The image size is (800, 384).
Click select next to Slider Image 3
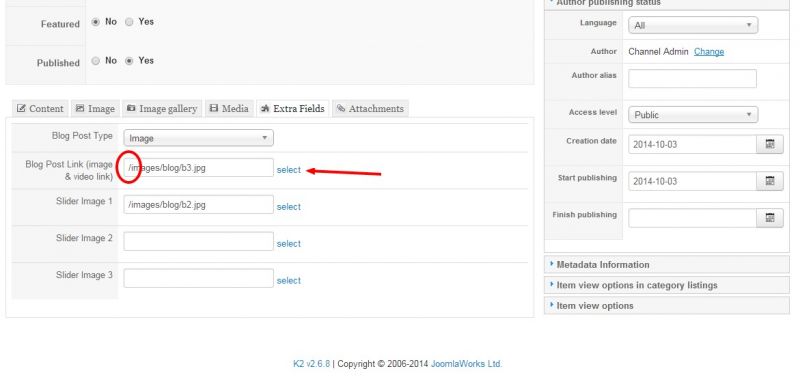289,280
